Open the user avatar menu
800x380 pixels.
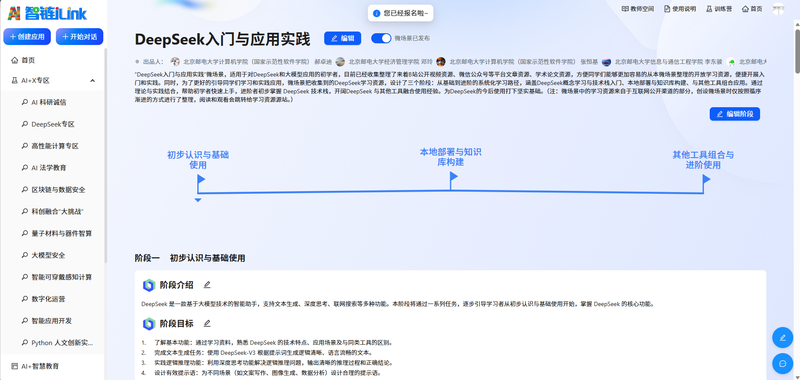[x=778, y=9]
